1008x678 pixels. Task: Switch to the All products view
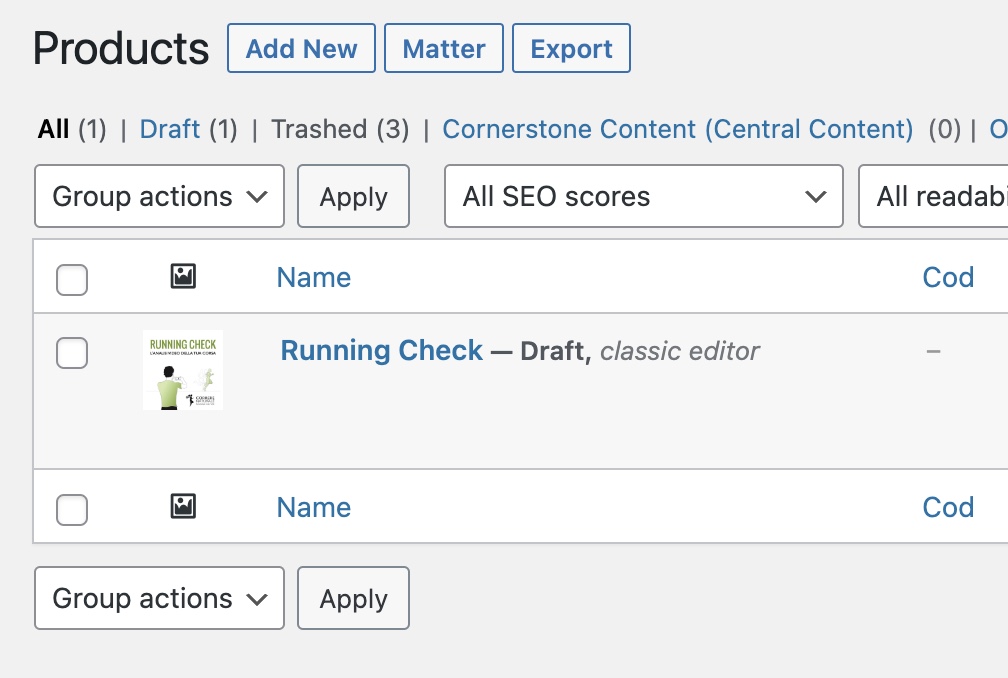(x=54, y=129)
